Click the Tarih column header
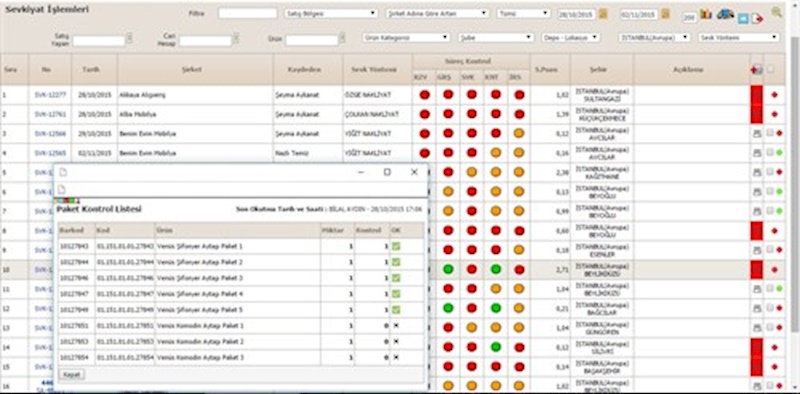This screenshot has height=394, width=800. coord(94,69)
